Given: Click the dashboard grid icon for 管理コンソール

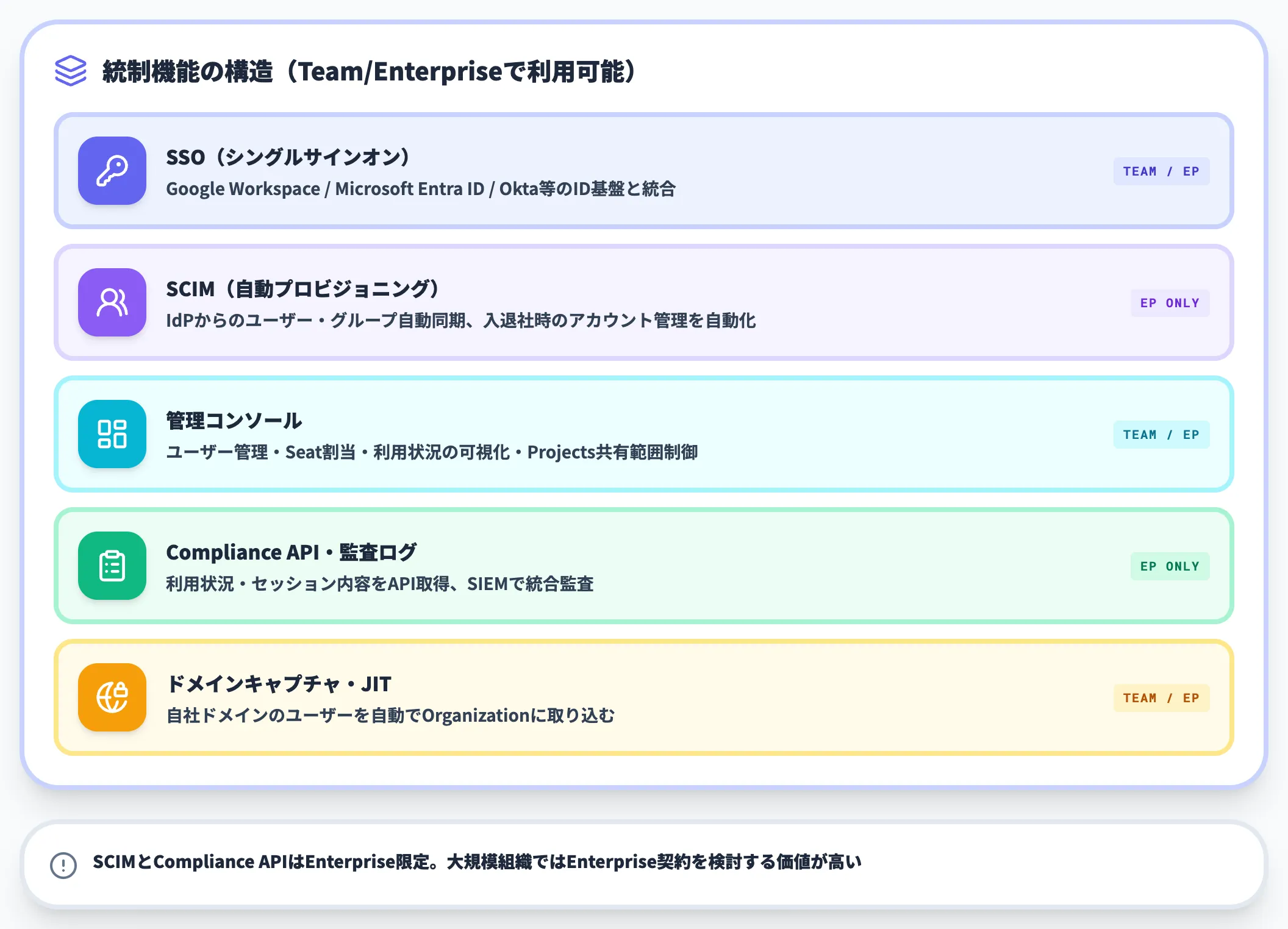Looking at the screenshot, I should pyautogui.click(x=112, y=434).
